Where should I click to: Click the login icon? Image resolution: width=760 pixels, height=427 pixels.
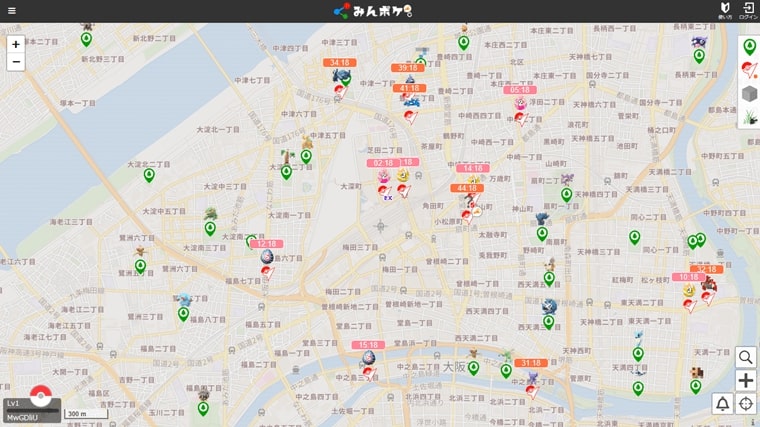748,10
